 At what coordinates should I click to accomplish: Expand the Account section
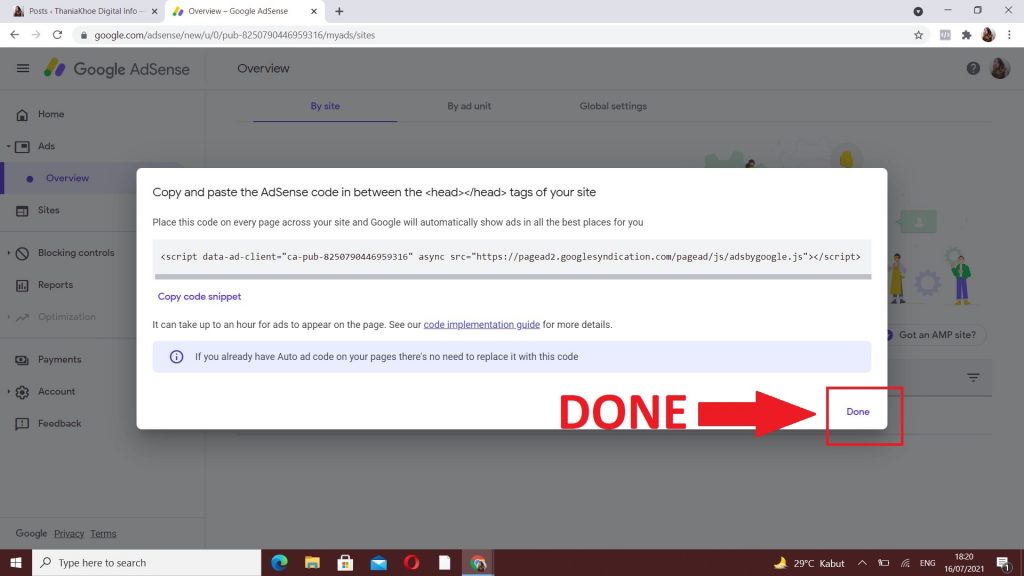pyautogui.click(x=8, y=391)
